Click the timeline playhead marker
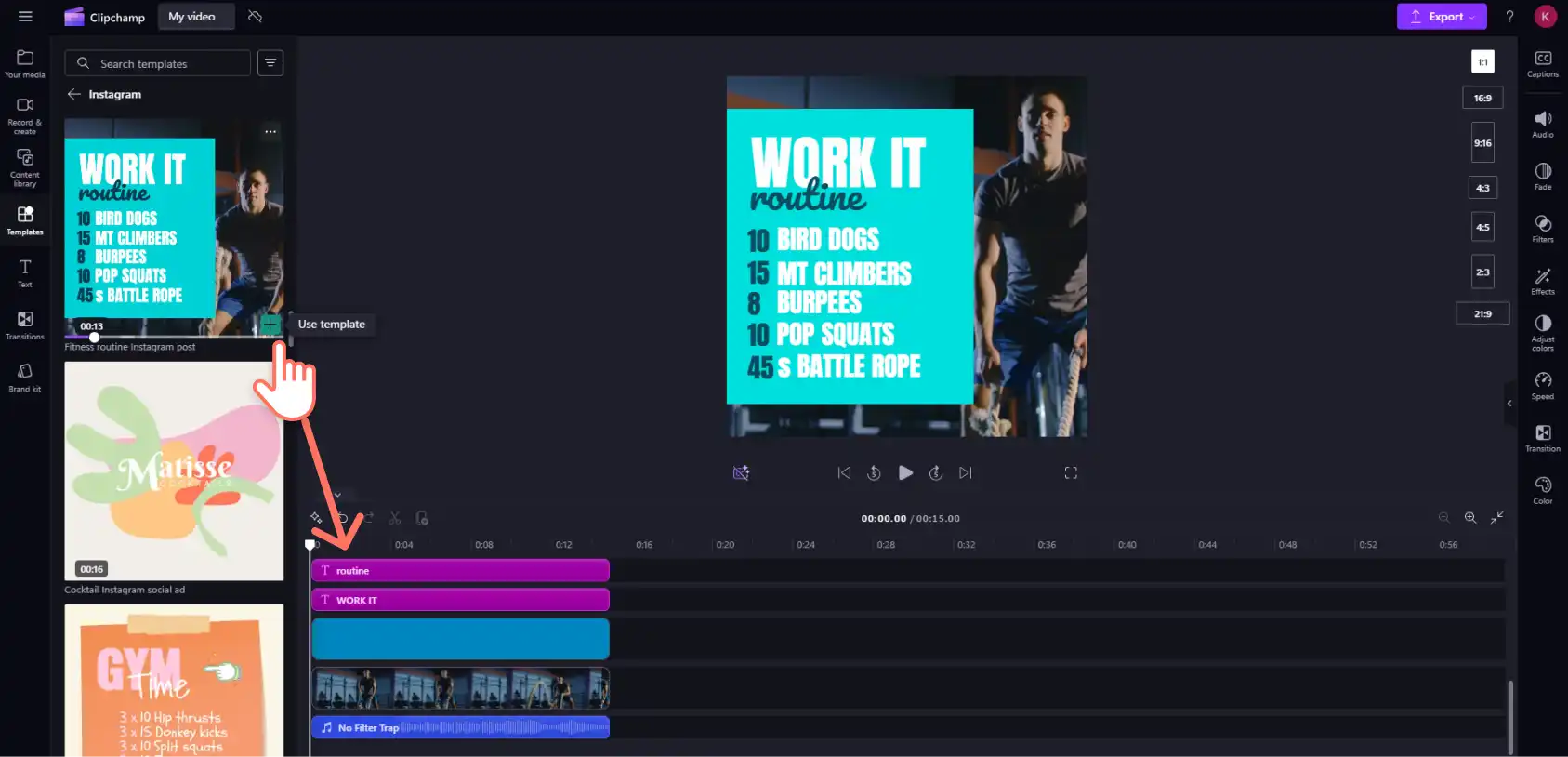Viewport: 1568px width, 757px height. [310, 544]
